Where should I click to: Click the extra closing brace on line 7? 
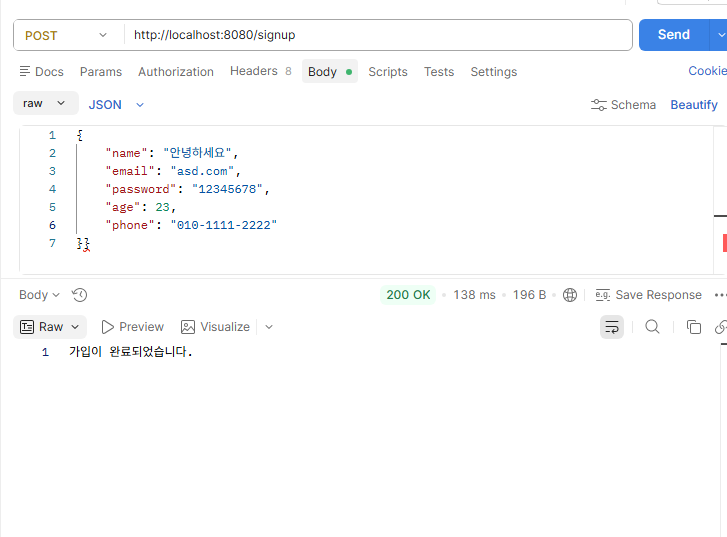87,243
